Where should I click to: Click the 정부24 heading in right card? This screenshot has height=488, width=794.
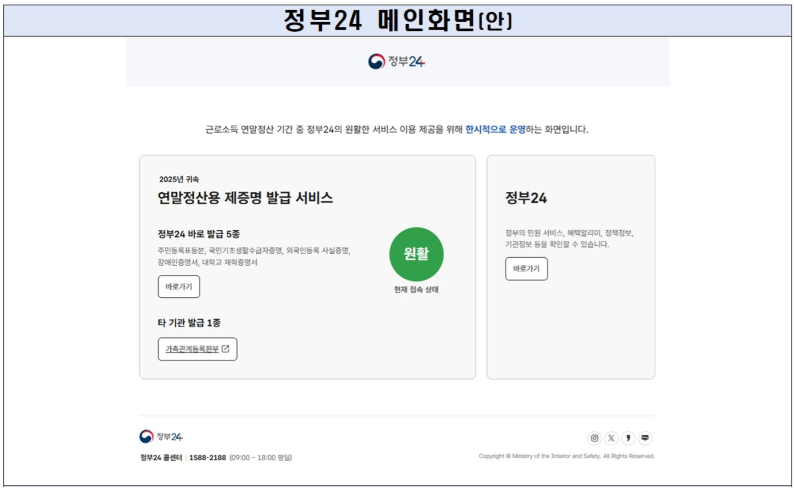click(x=526, y=198)
